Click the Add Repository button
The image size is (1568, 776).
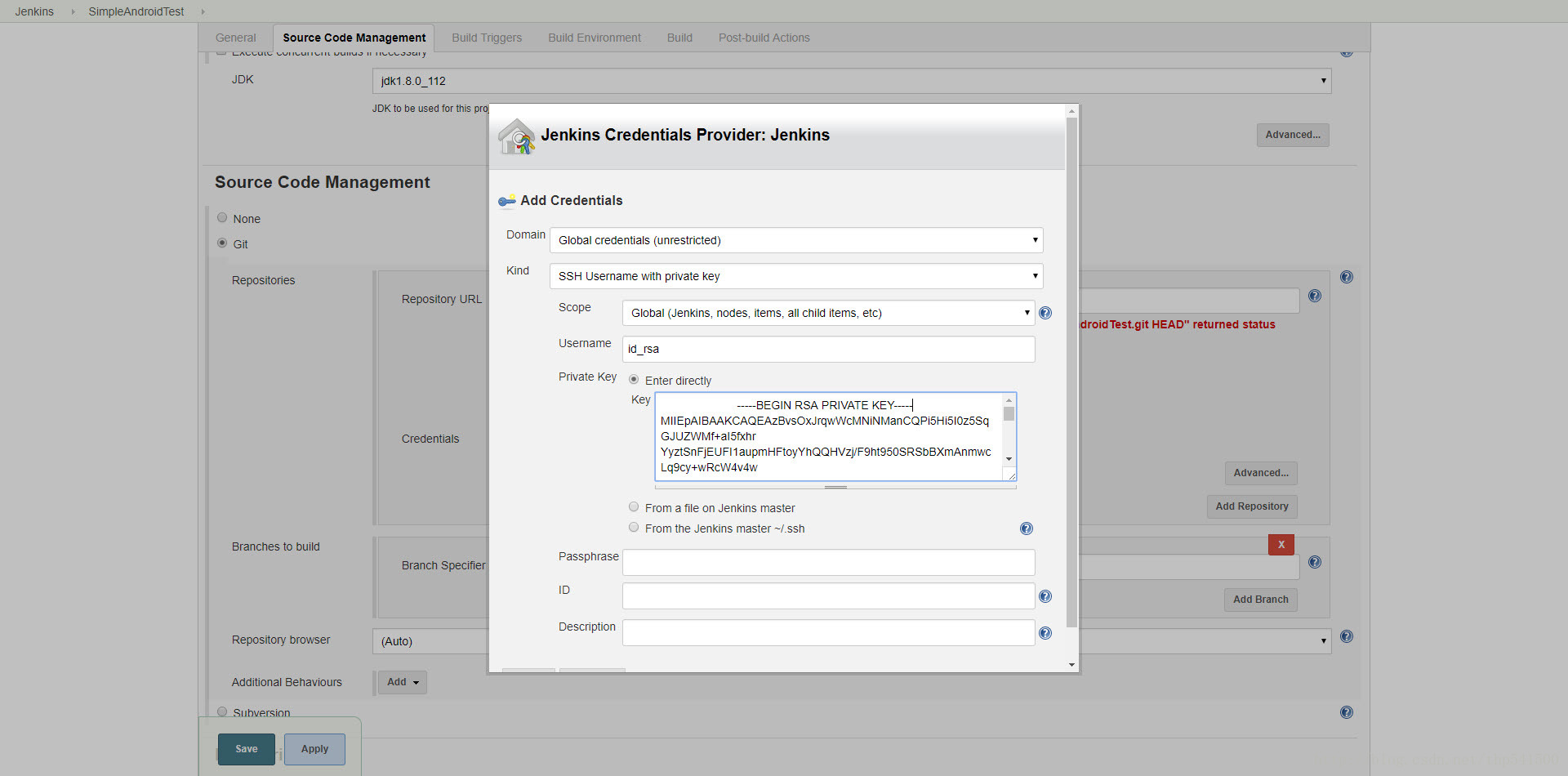pos(1252,506)
